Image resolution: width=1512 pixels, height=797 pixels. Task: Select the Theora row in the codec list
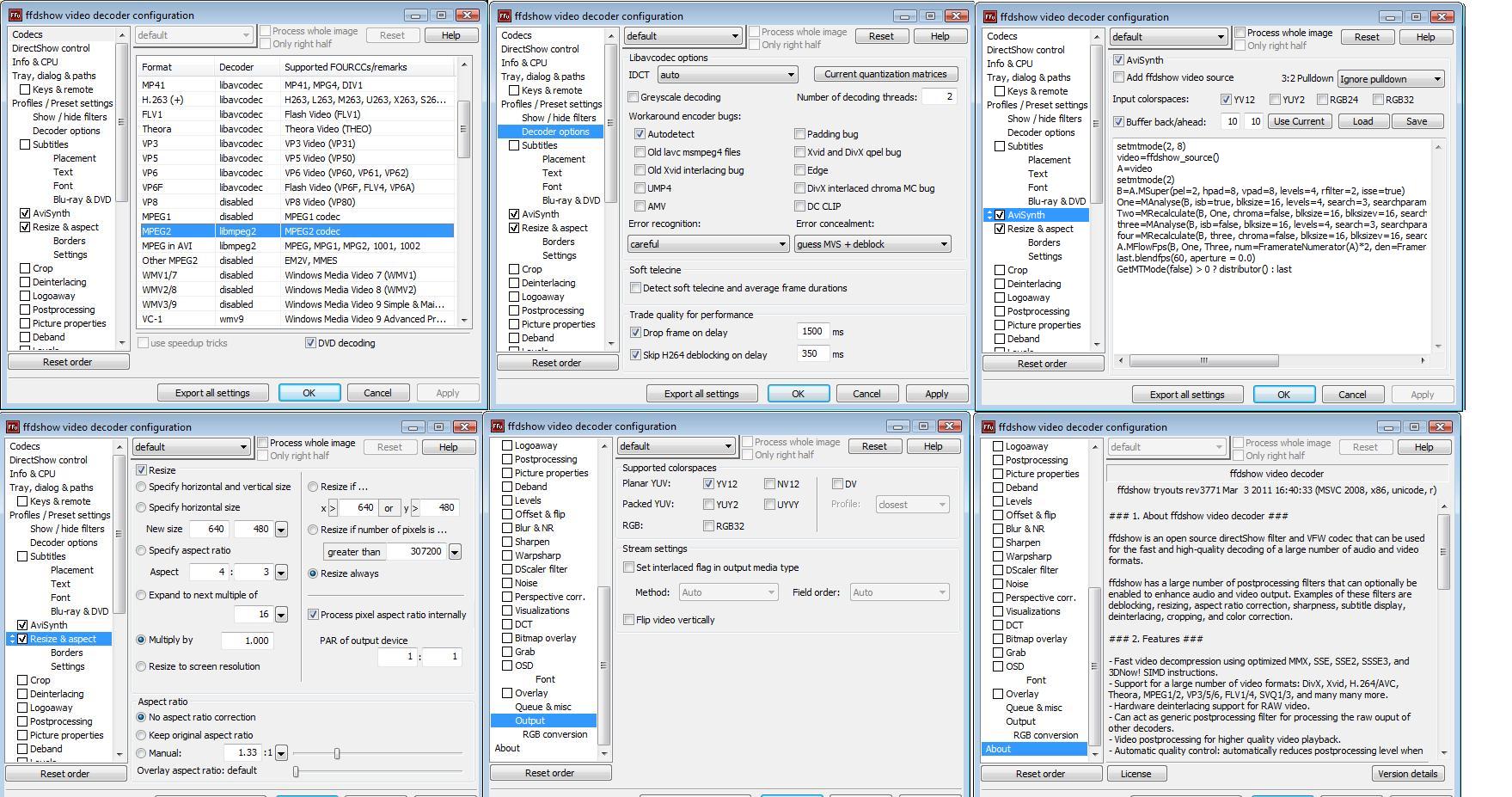[297, 129]
